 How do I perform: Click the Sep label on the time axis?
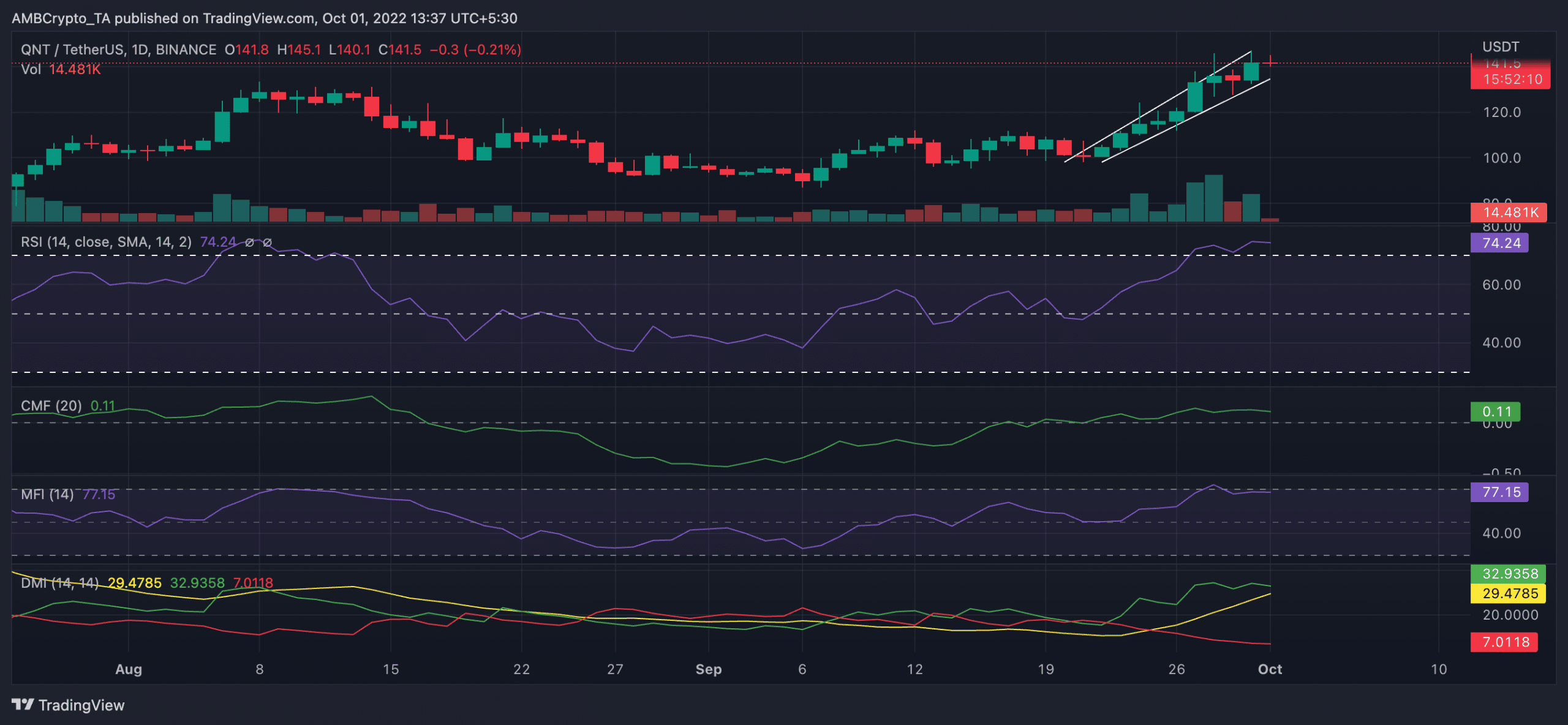coord(708,669)
